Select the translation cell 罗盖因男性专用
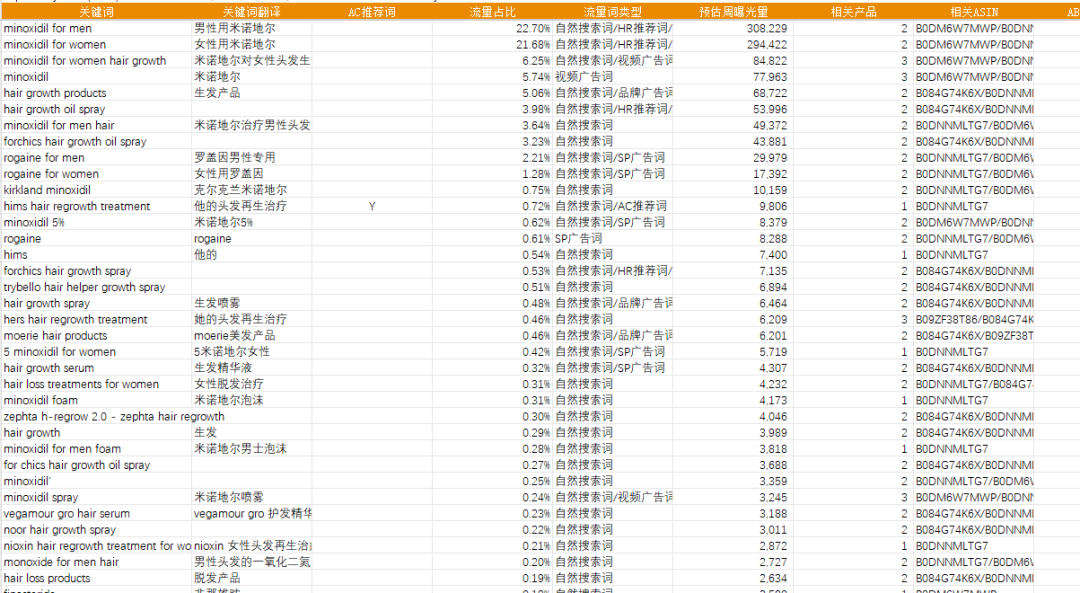The image size is (1080, 593). (251, 158)
